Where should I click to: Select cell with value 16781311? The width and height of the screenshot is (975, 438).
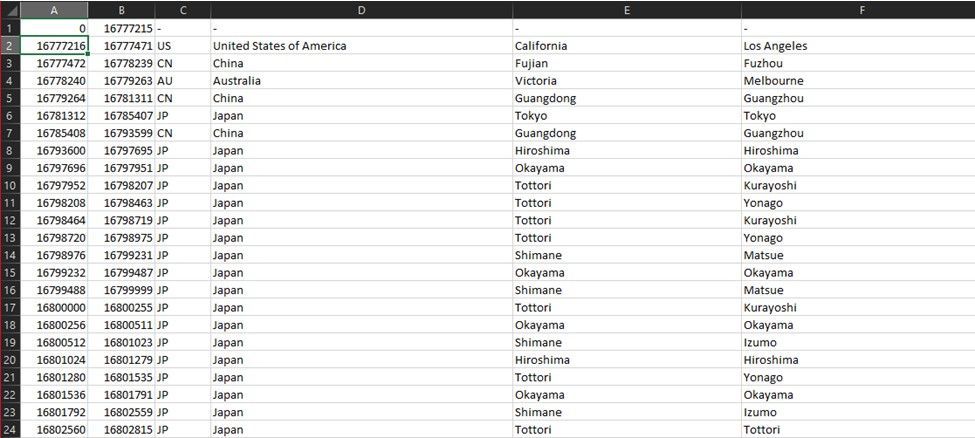(121, 98)
